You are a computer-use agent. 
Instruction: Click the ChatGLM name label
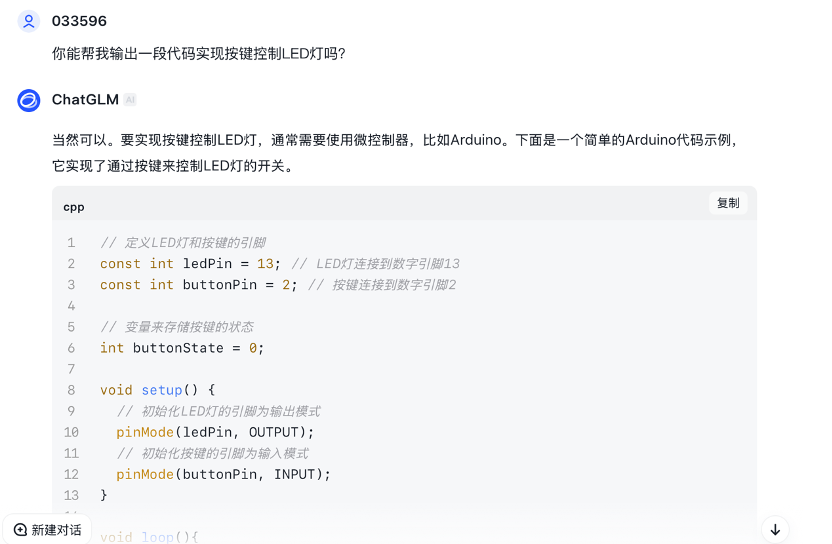(85, 100)
